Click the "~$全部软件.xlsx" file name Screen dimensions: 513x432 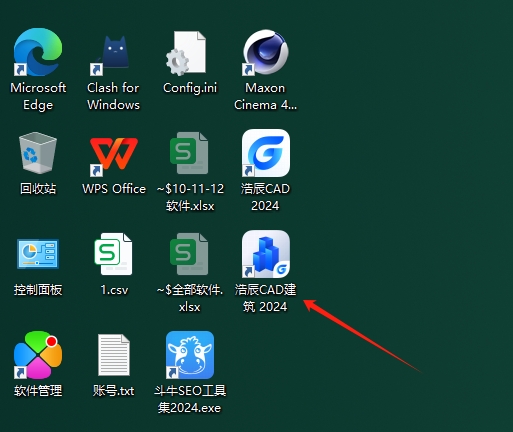[x=190, y=298]
